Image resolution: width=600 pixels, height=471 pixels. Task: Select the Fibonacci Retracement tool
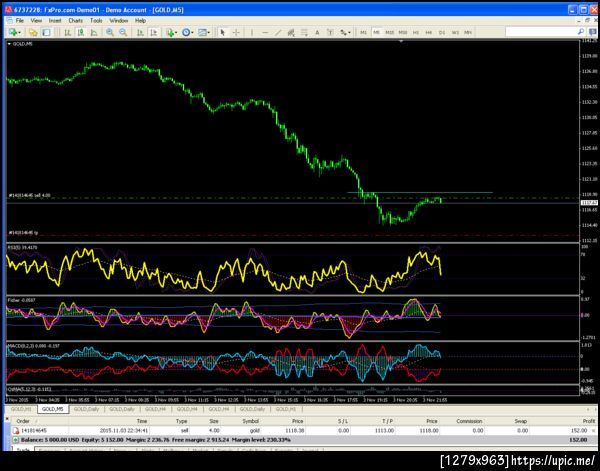(304, 33)
